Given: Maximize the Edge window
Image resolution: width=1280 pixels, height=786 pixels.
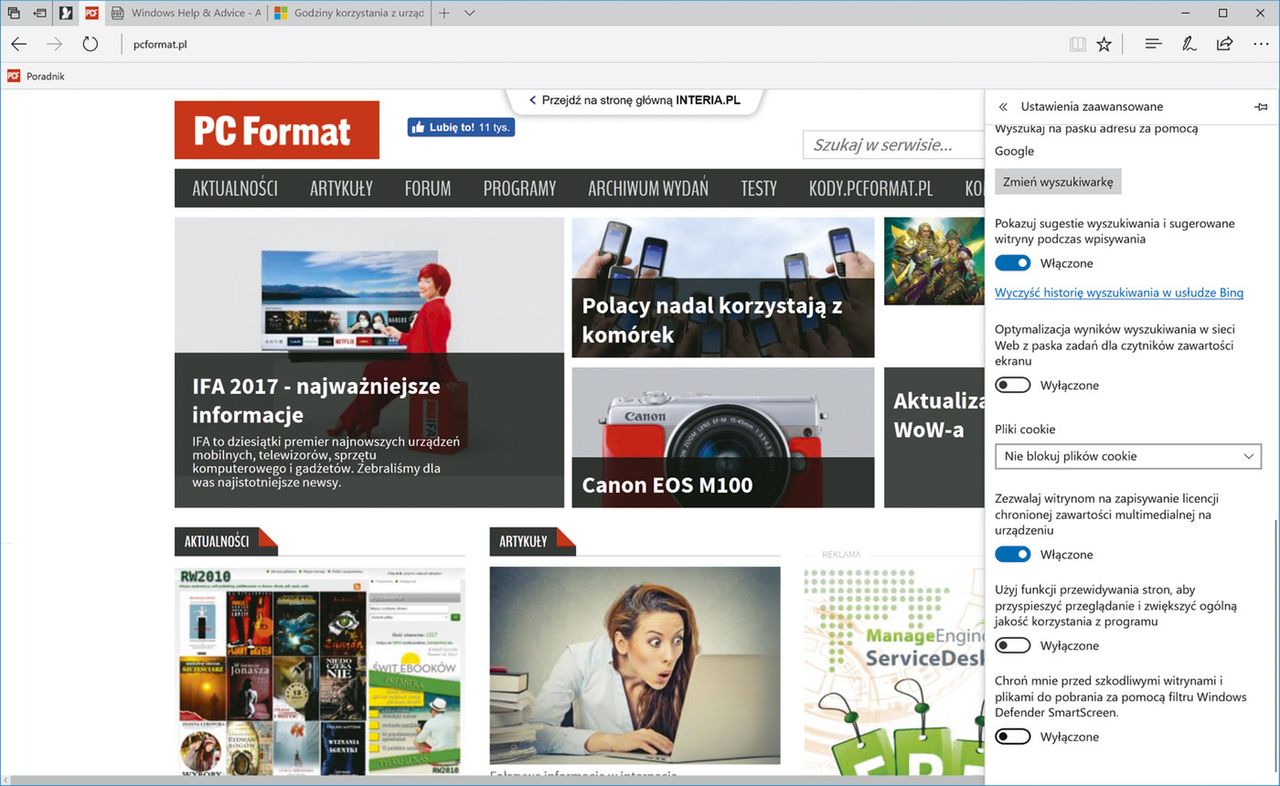Looking at the screenshot, I should coord(1222,13).
